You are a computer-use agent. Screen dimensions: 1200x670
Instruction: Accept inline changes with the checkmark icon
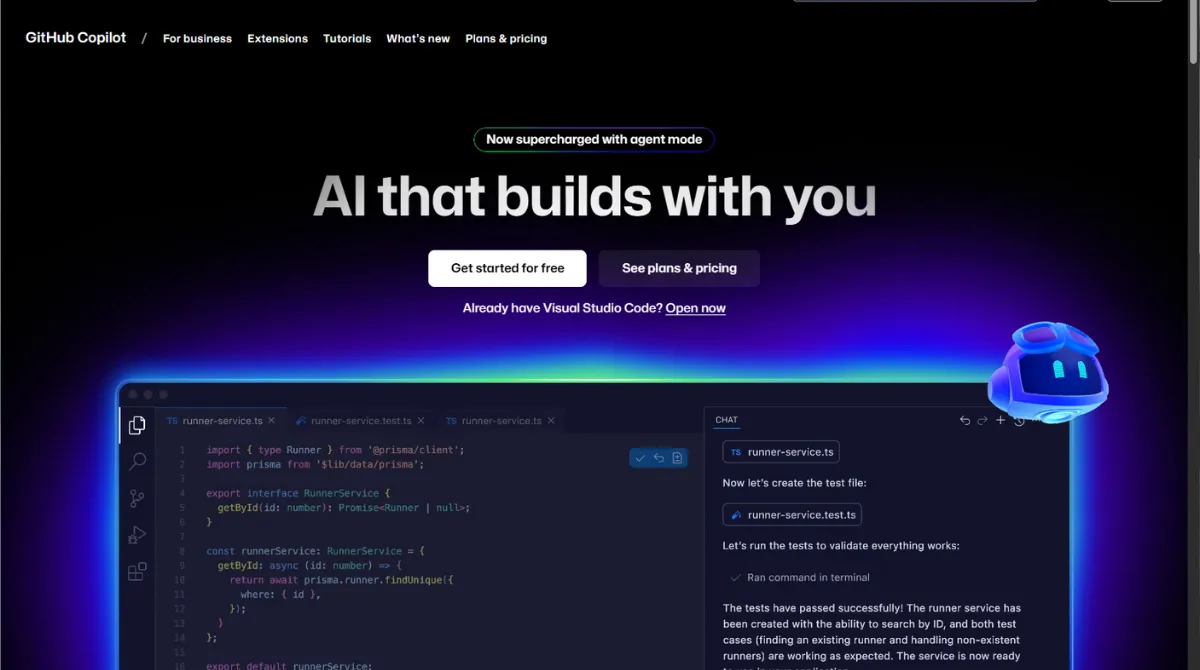640,458
